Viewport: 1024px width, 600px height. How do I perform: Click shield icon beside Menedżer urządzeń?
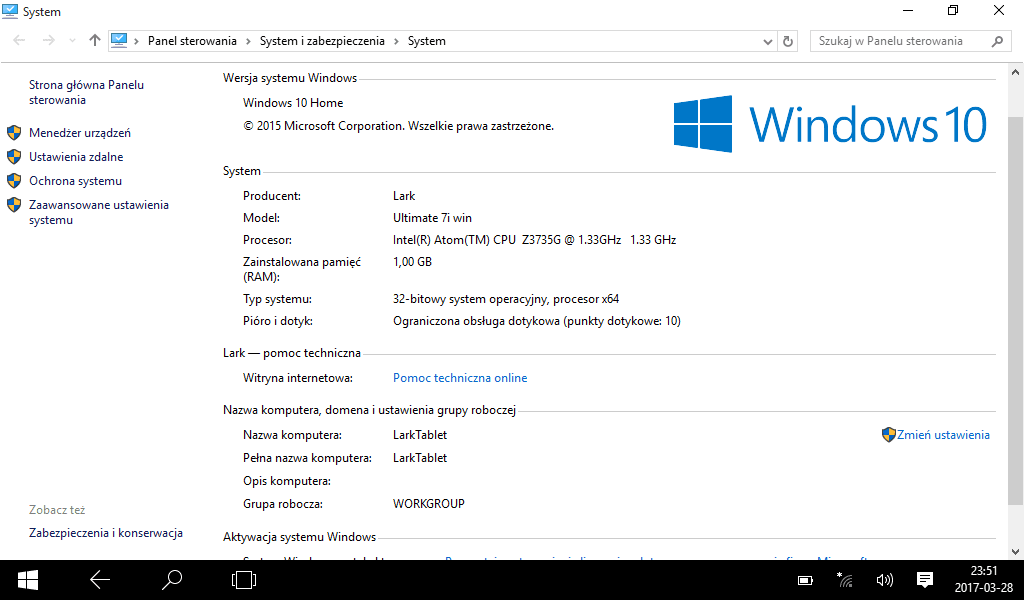pyautogui.click(x=14, y=133)
